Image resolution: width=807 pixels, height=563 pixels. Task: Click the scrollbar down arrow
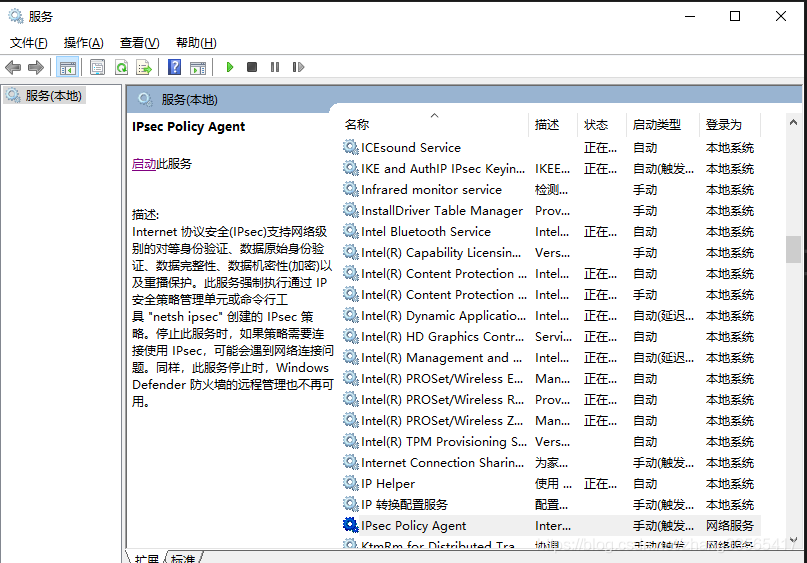click(793, 540)
